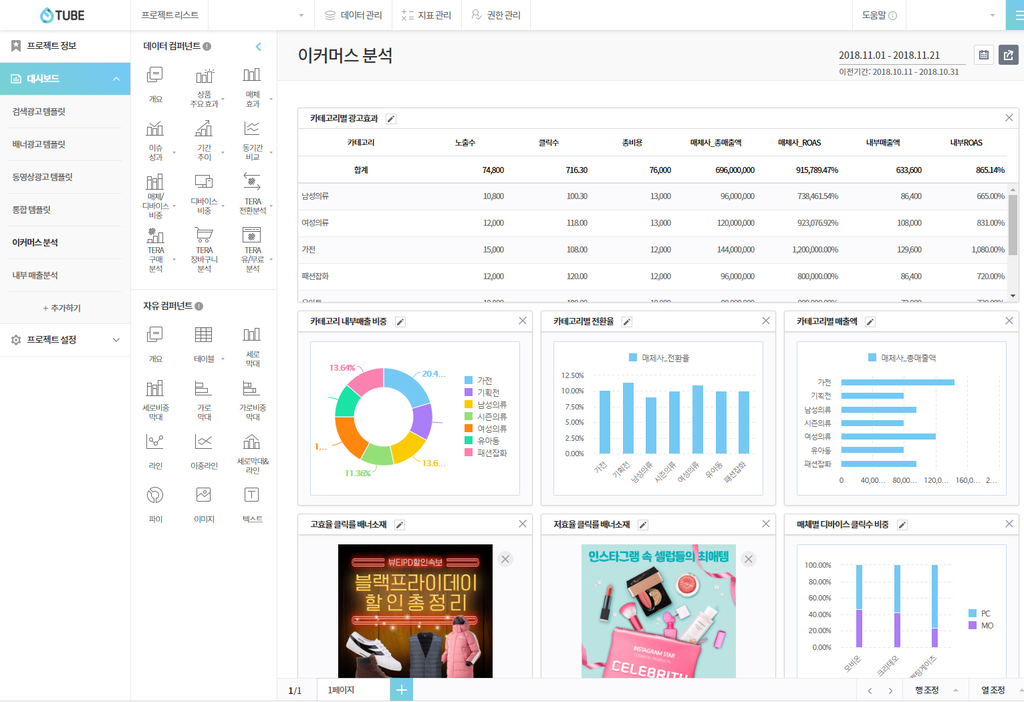Add the 매체 효과 component
1024x702 pixels.
[x=252, y=88]
